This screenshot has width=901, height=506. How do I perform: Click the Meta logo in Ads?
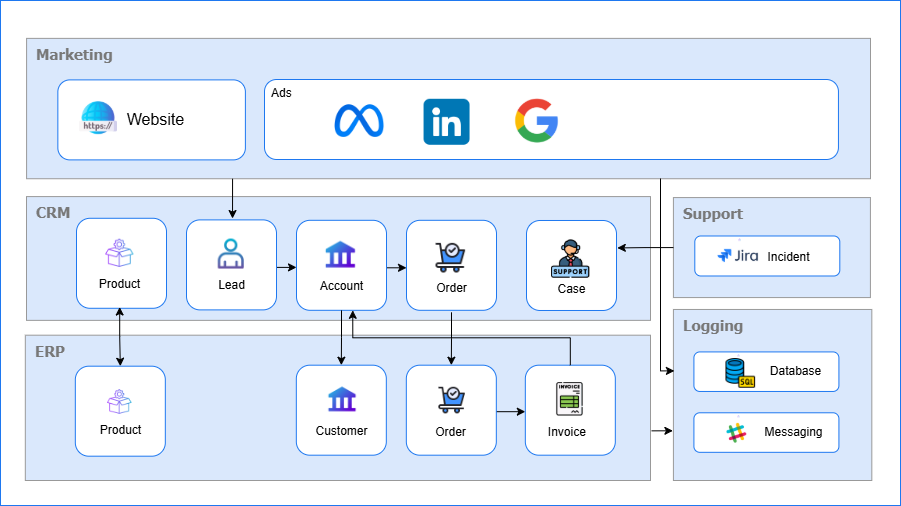pos(359,121)
